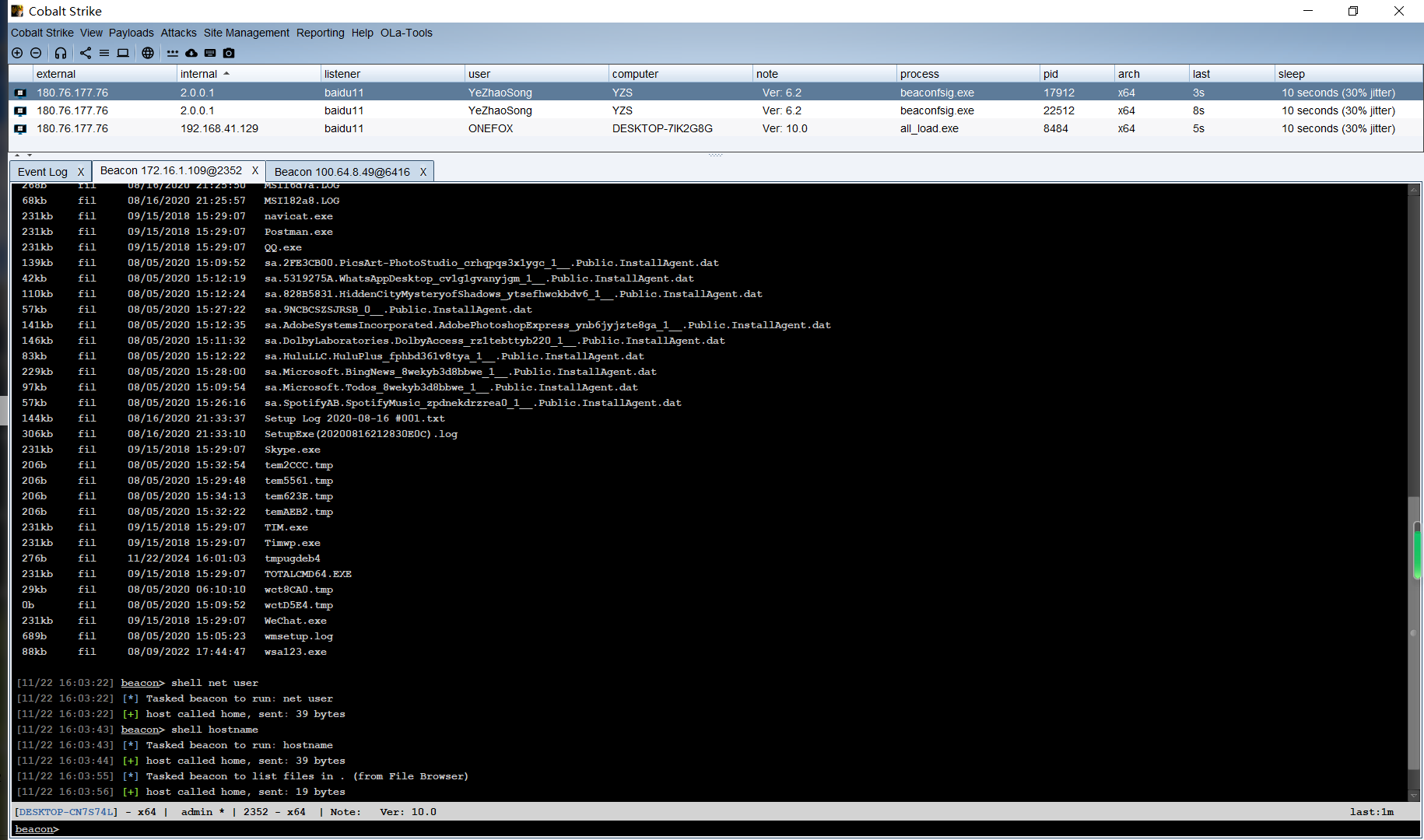Click the green console scrollbar thumb

coord(1417,550)
